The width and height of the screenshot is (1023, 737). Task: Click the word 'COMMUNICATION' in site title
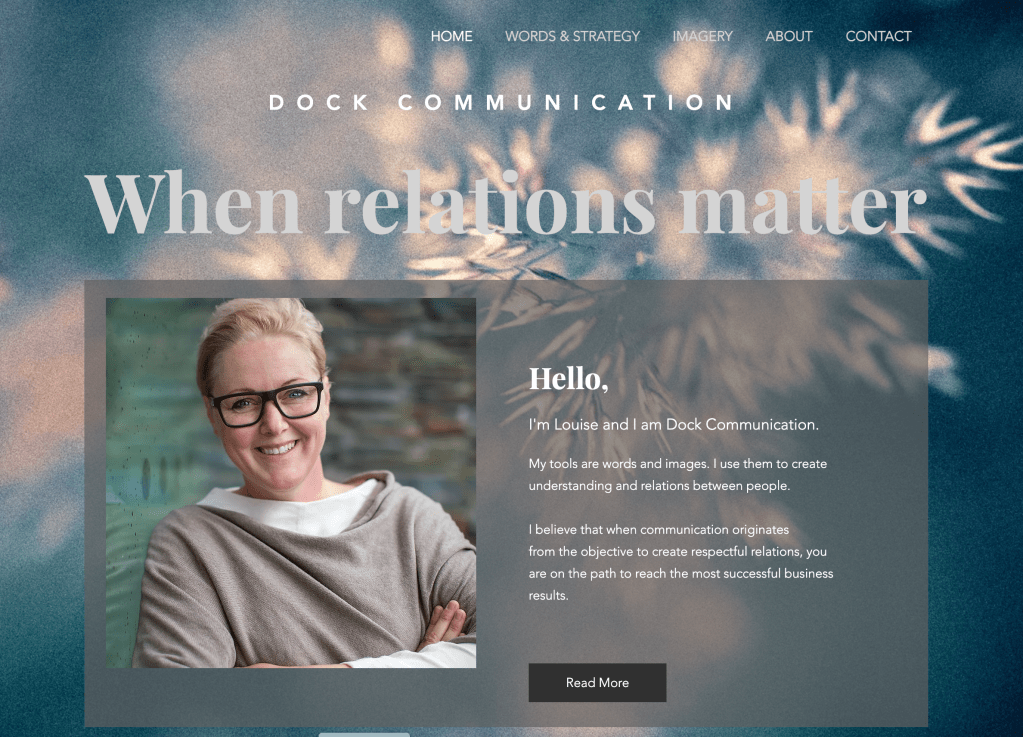tap(566, 102)
